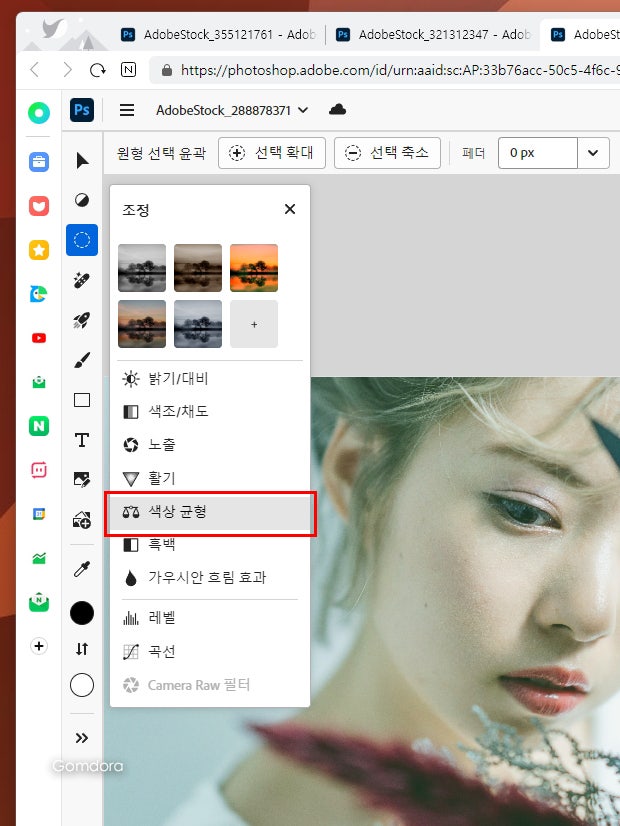Image resolution: width=620 pixels, height=826 pixels.
Task: Choose 가우시안 흐림 효과
Action: [210, 578]
